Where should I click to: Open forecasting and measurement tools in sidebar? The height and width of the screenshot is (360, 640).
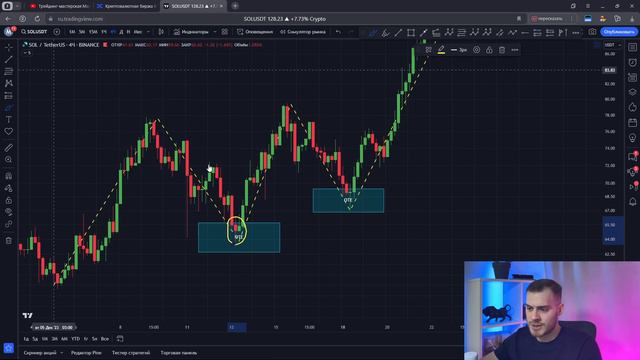click(9, 96)
